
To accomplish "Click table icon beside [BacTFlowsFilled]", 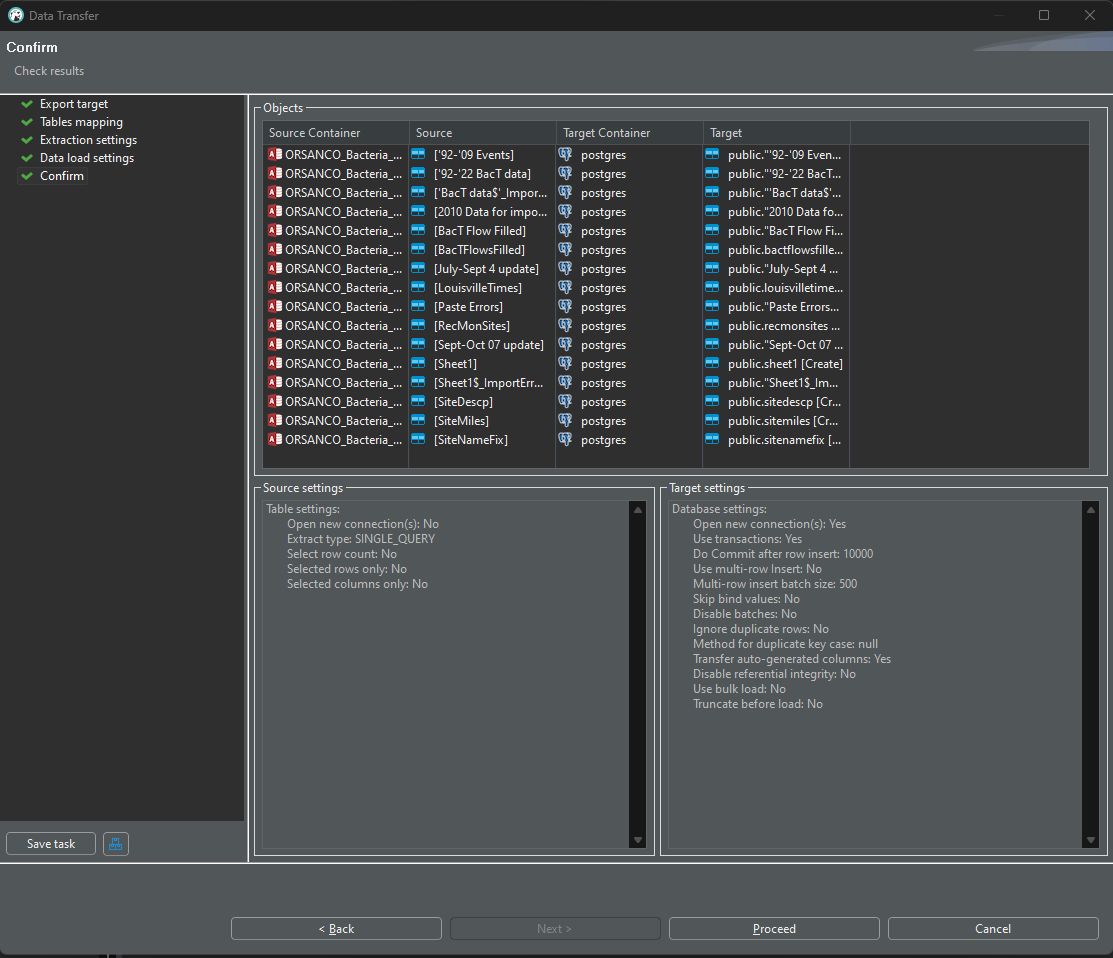I will 418,249.
